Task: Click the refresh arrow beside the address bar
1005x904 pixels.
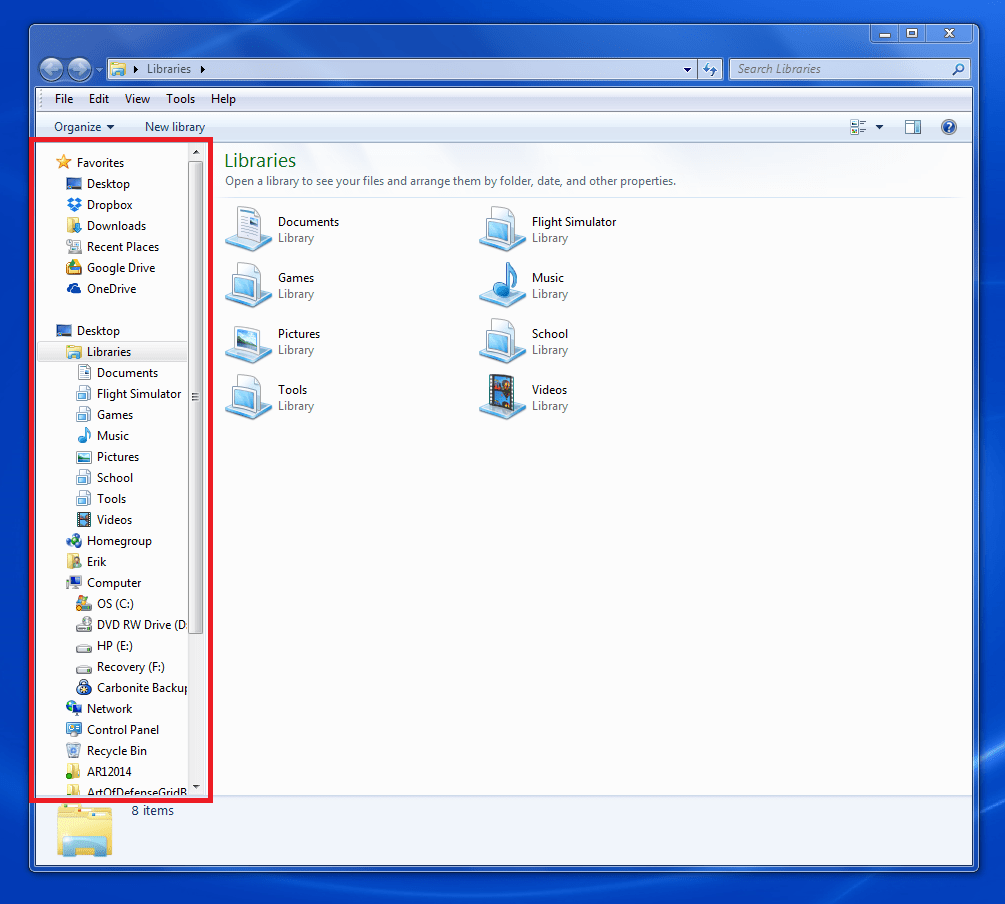Action: tap(710, 69)
